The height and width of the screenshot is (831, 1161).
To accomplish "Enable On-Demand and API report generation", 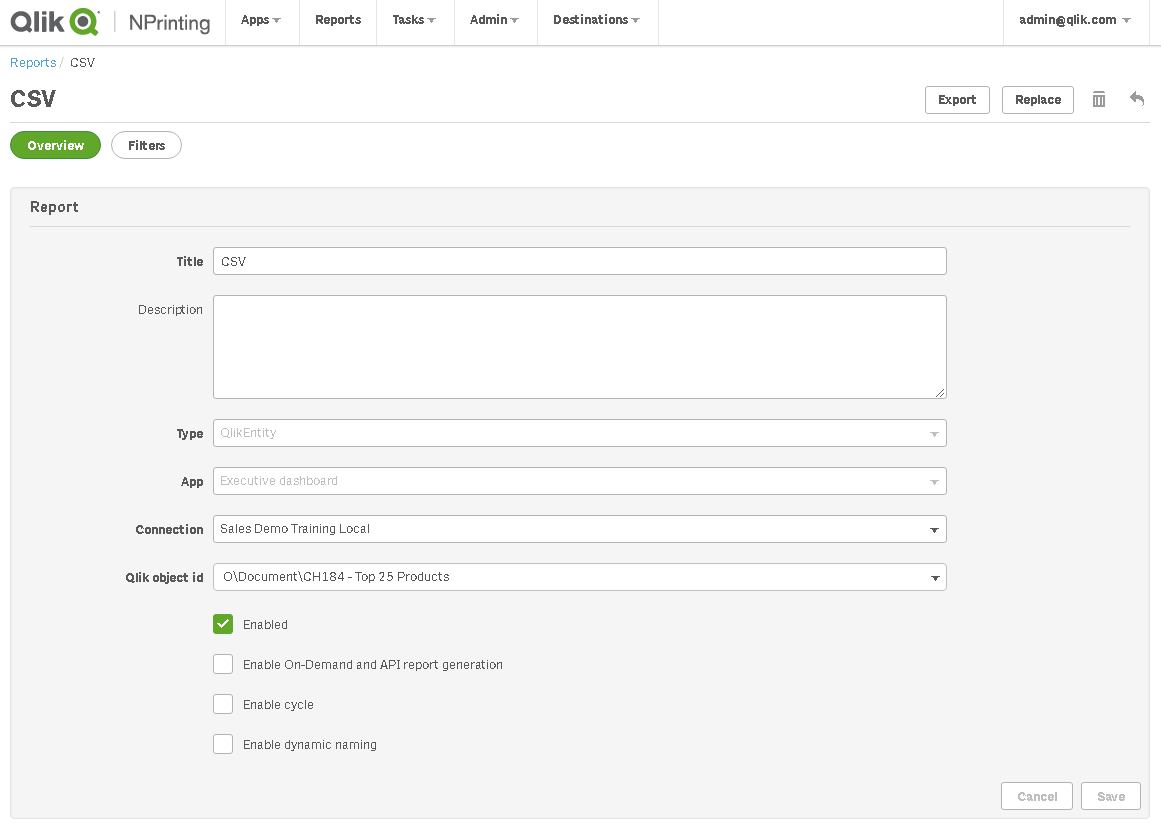I will (223, 664).
